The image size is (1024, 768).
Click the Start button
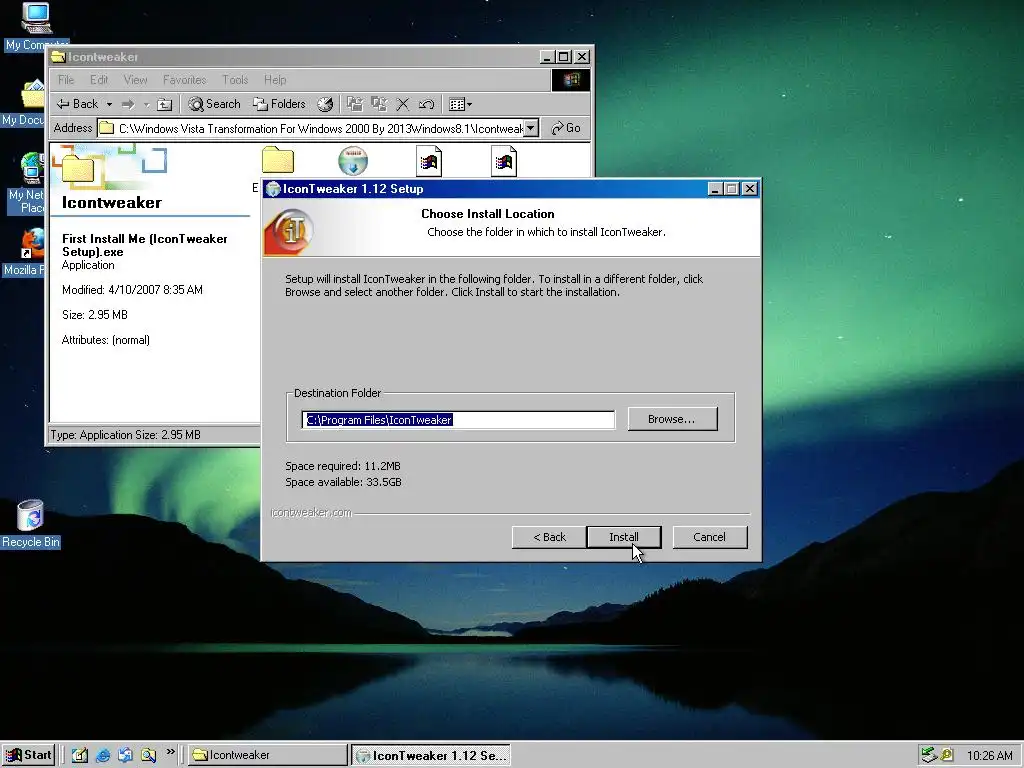pyautogui.click(x=28, y=755)
